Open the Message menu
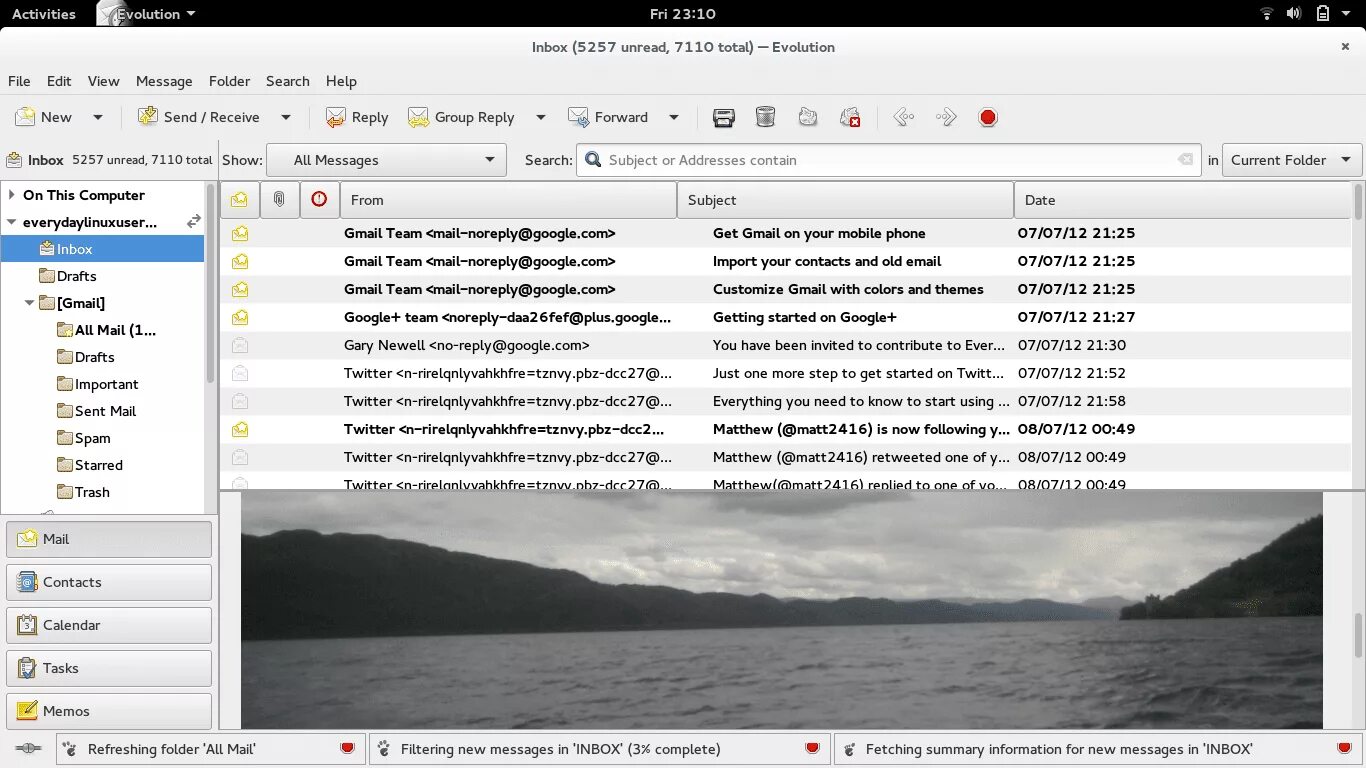This screenshot has width=1366, height=768. pos(164,81)
